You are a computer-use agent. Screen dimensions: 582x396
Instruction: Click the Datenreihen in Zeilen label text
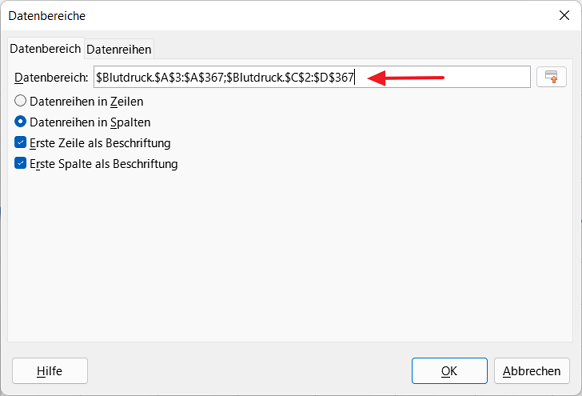(86, 101)
